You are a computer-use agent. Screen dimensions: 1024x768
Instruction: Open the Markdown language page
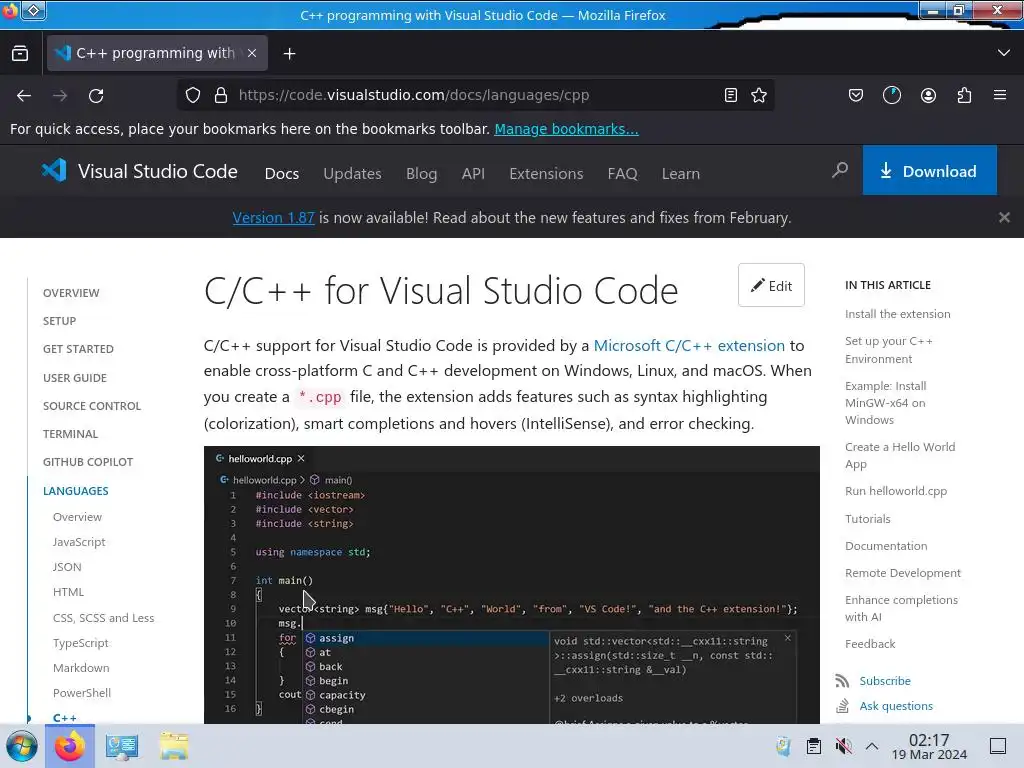click(x=81, y=668)
